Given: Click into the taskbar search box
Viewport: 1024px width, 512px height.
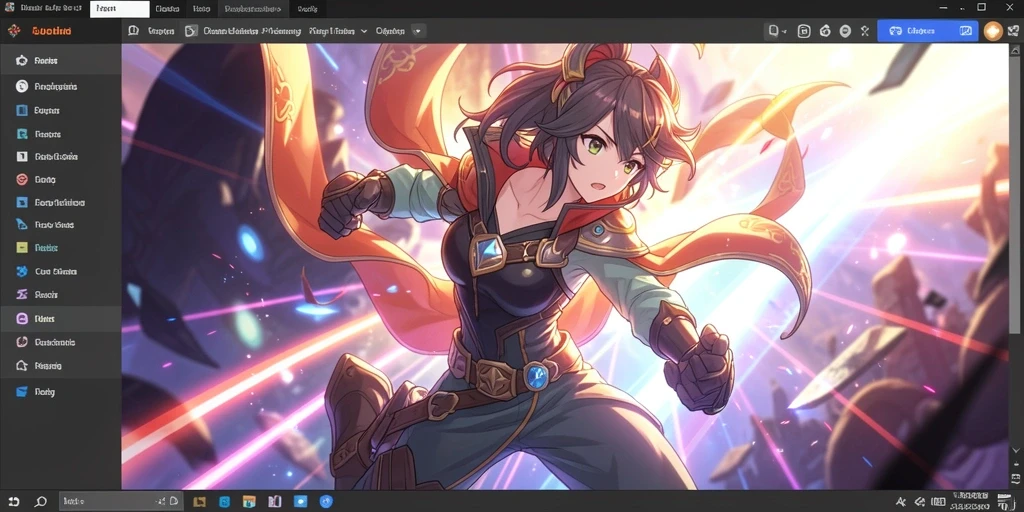Looking at the screenshot, I should (121, 502).
